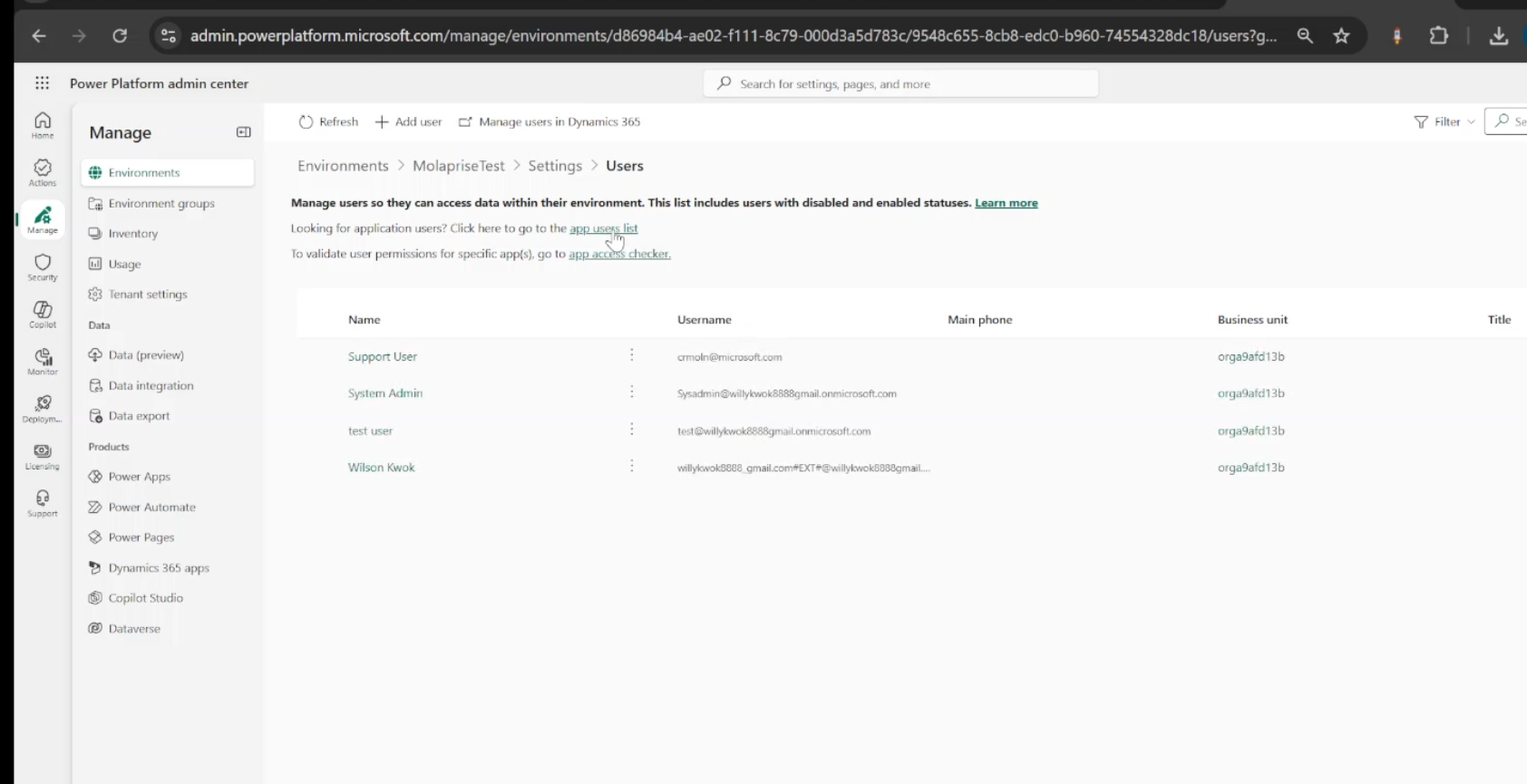Open Security in the left rail
The height and width of the screenshot is (784, 1527).
coord(43,267)
